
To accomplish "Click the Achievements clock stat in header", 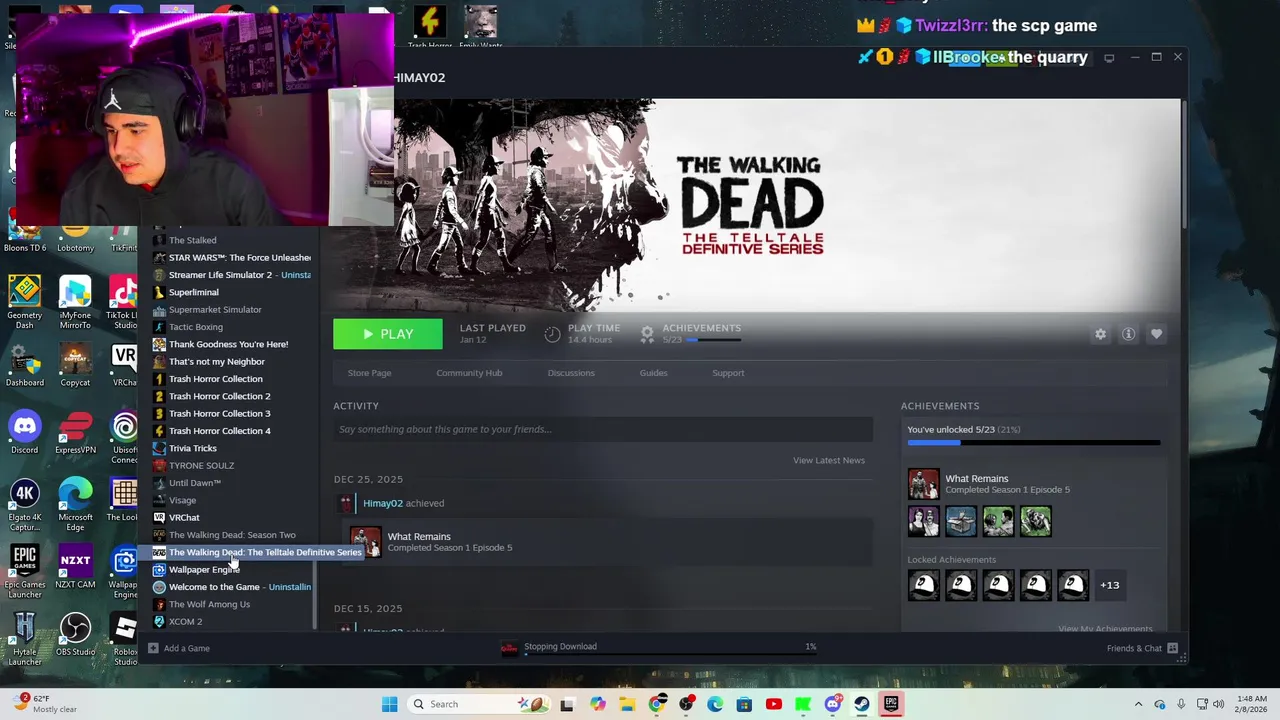I will pyautogui.click(x=647, y=333).
